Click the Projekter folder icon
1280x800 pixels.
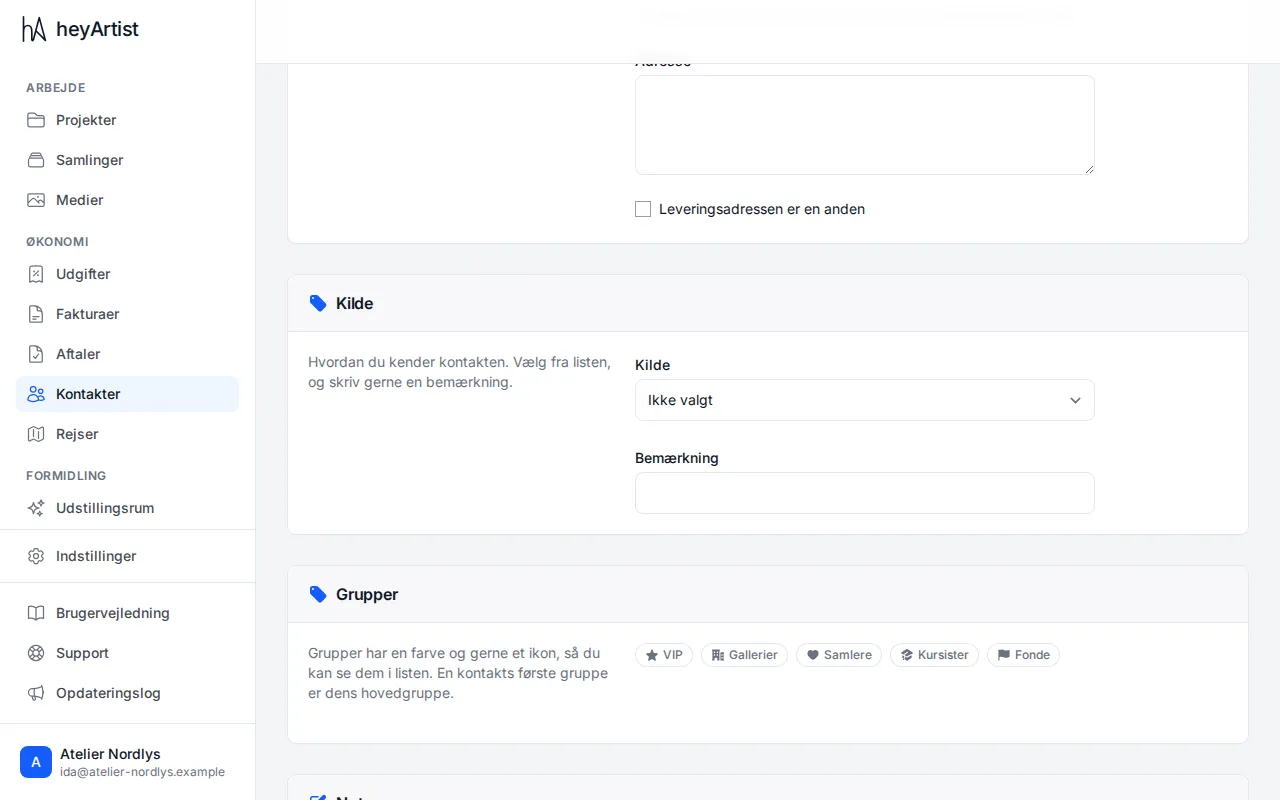pos(36,120)
